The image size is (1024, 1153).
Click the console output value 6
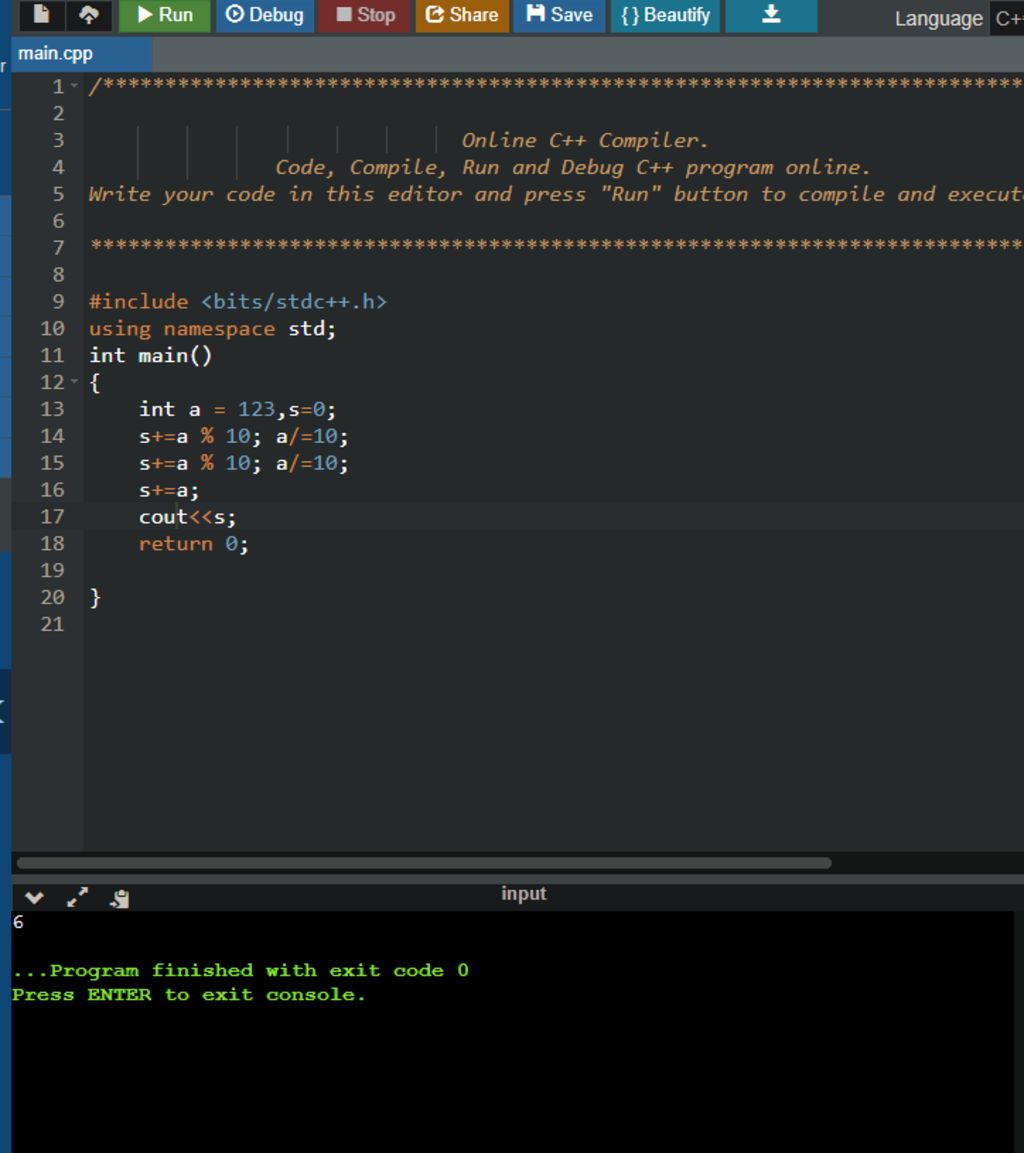(18, 922)
